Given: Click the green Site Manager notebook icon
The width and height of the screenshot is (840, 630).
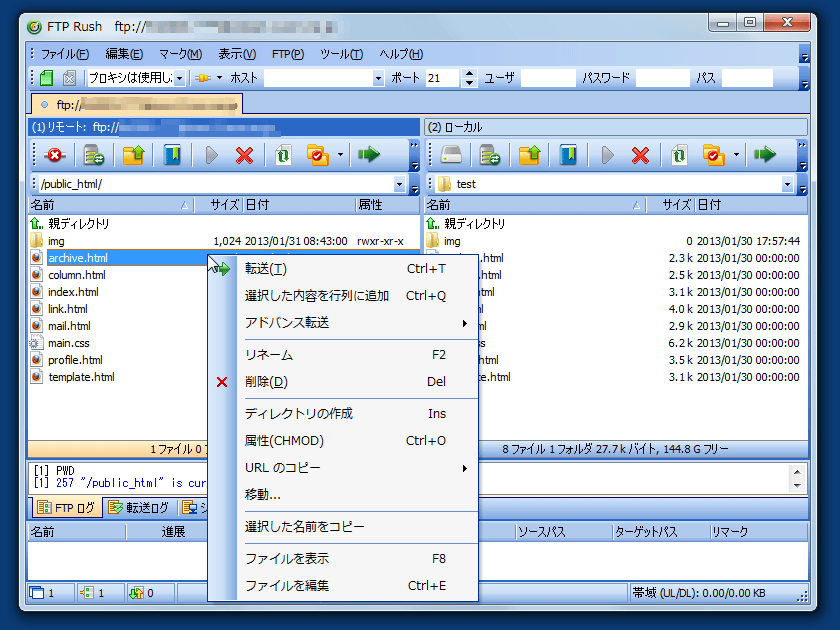Looking at the screenshot, I should tap(47, 78).
